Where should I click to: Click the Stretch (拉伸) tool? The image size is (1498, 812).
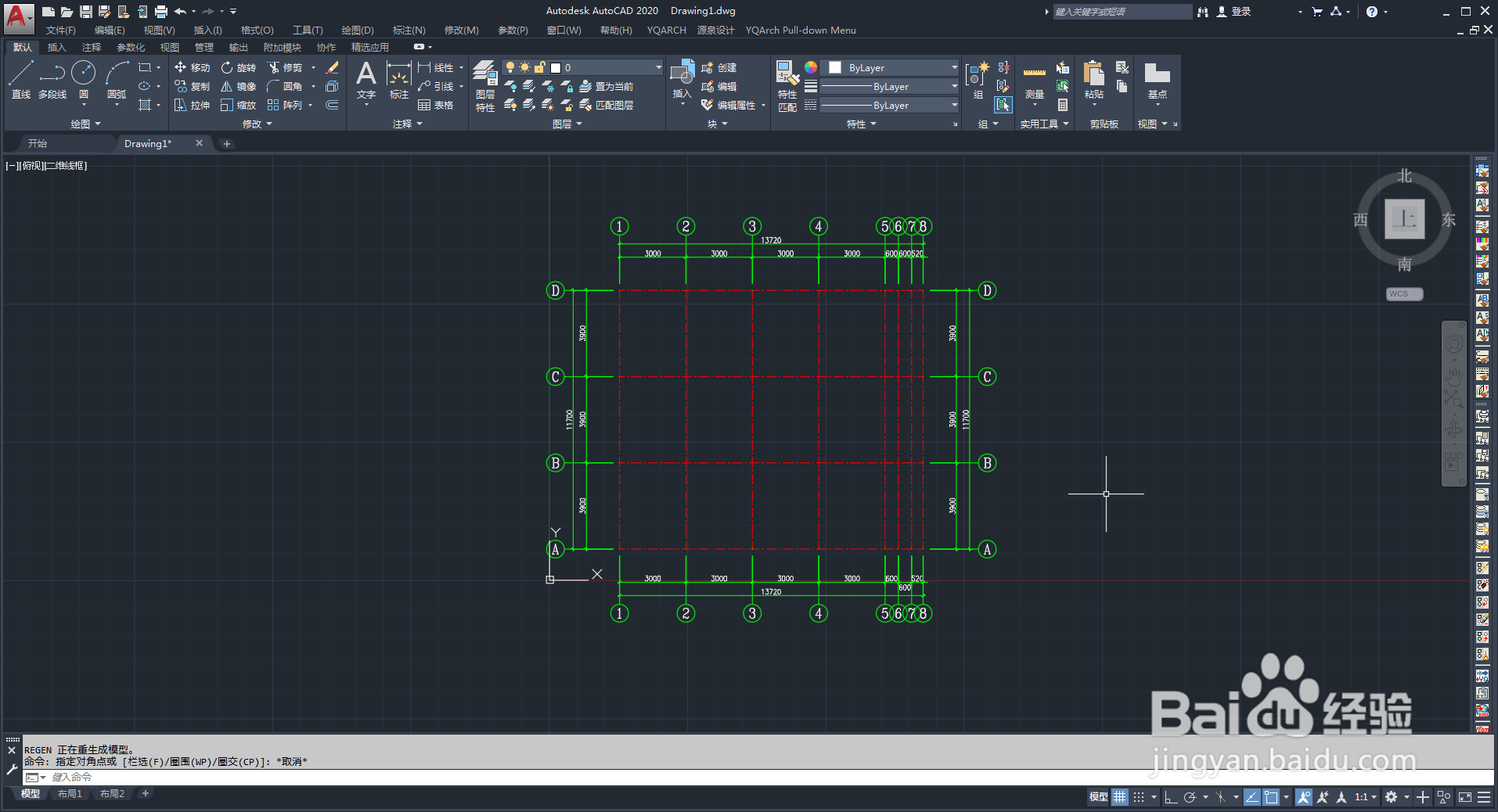coord(193,105)
